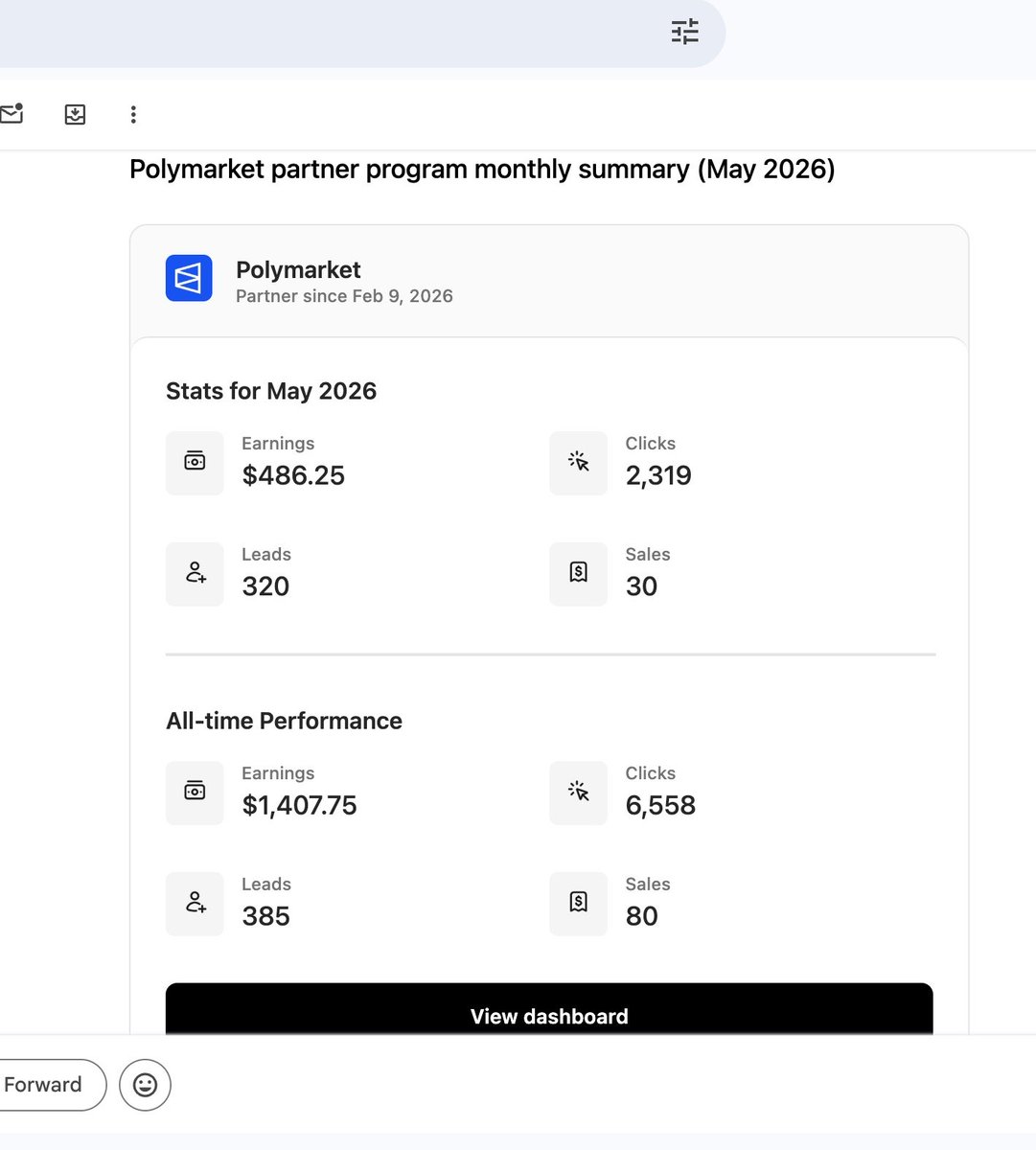This screenshot has height=1150, width=1036.
Task: Click the All-time Clicks cursor icon
Action: pos(578,793)
